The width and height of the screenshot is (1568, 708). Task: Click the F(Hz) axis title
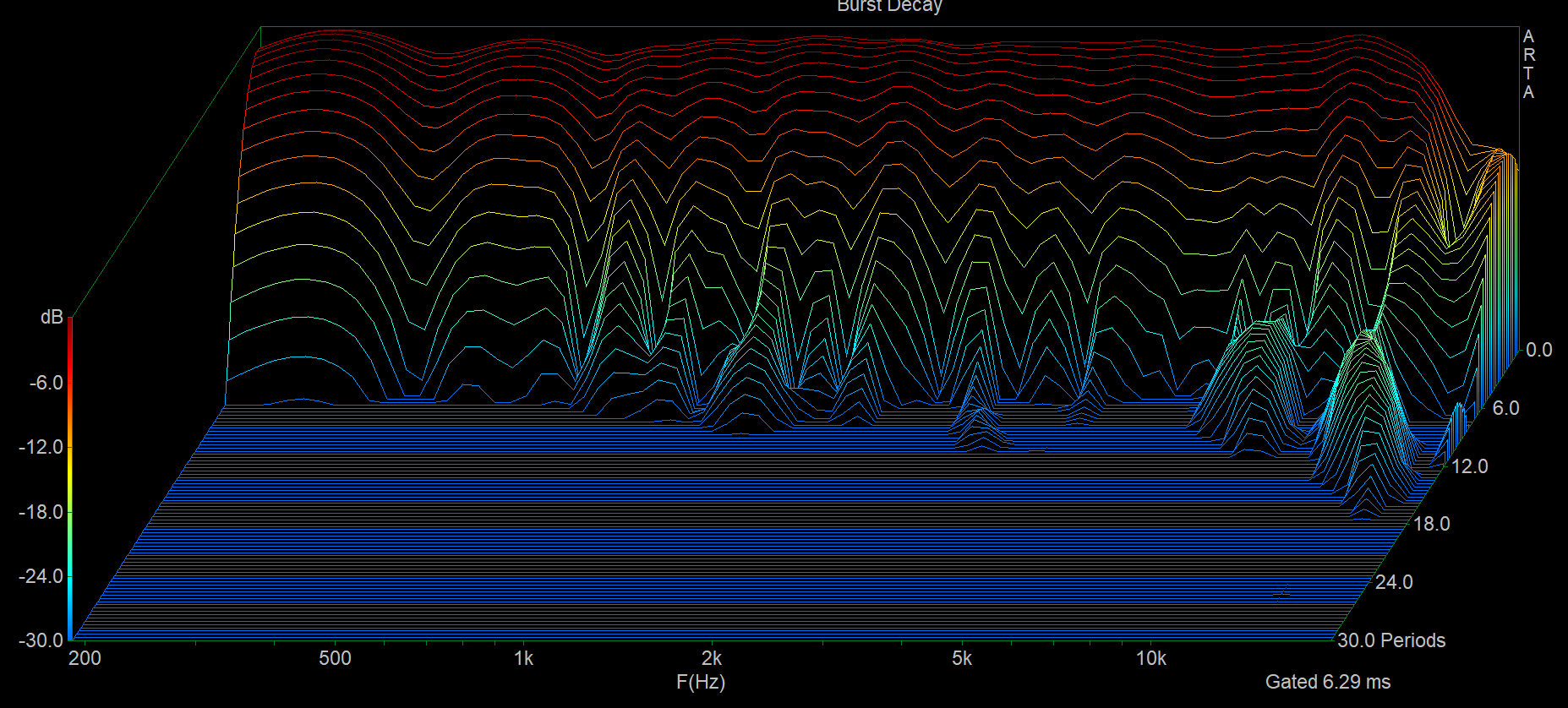click(700, 682)
